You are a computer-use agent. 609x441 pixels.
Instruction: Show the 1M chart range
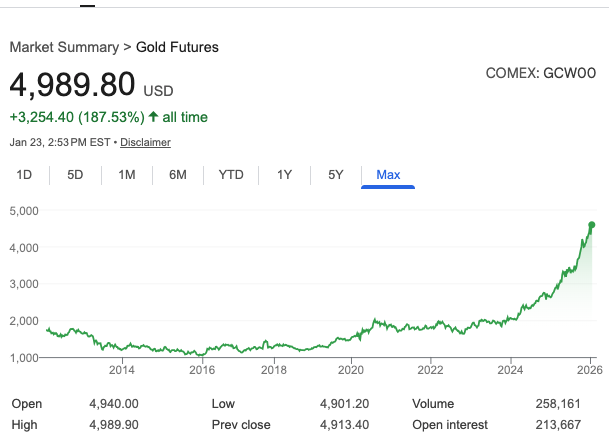[x=127, y=175]
